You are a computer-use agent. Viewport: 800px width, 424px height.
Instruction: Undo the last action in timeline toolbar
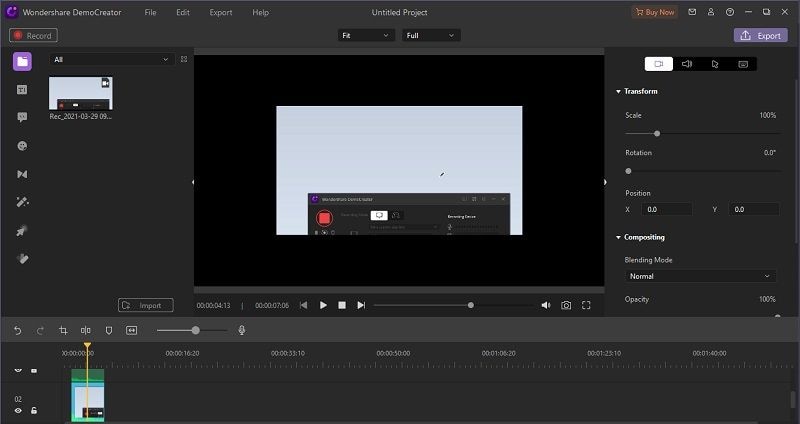pos(17,331)
